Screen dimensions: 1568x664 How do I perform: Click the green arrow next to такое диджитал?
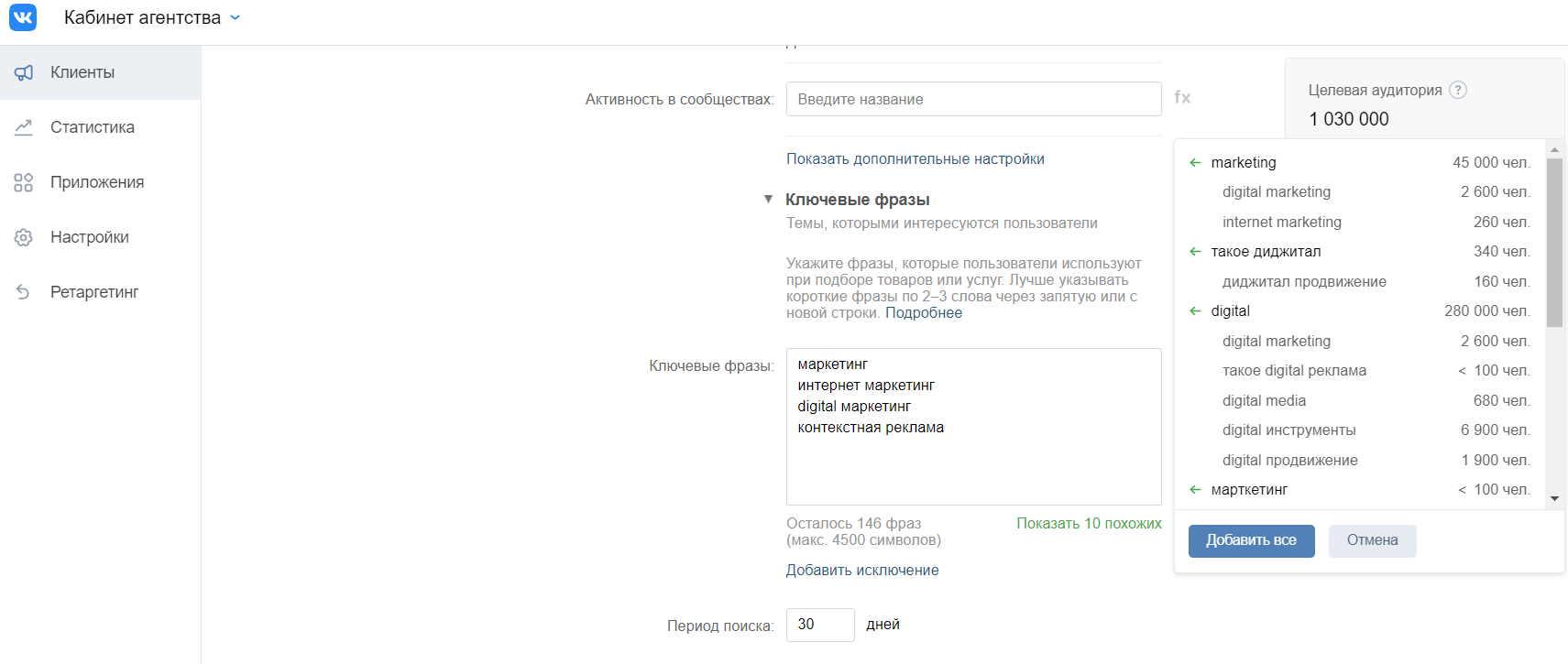(x=1195, y=251)
